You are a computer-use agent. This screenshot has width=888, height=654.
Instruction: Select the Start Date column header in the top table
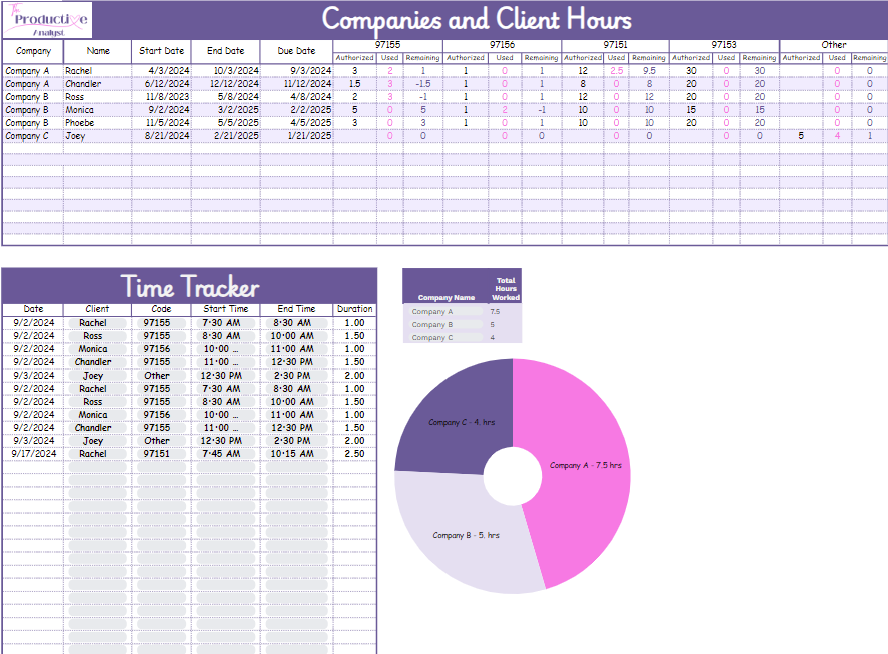(161, 51)
